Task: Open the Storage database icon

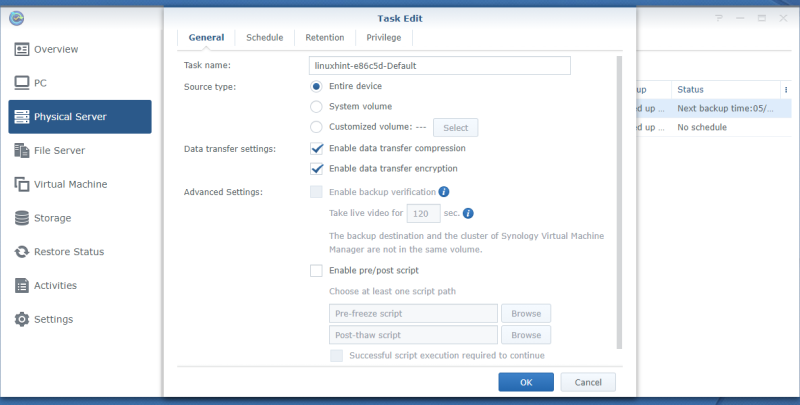Action: 22,218
